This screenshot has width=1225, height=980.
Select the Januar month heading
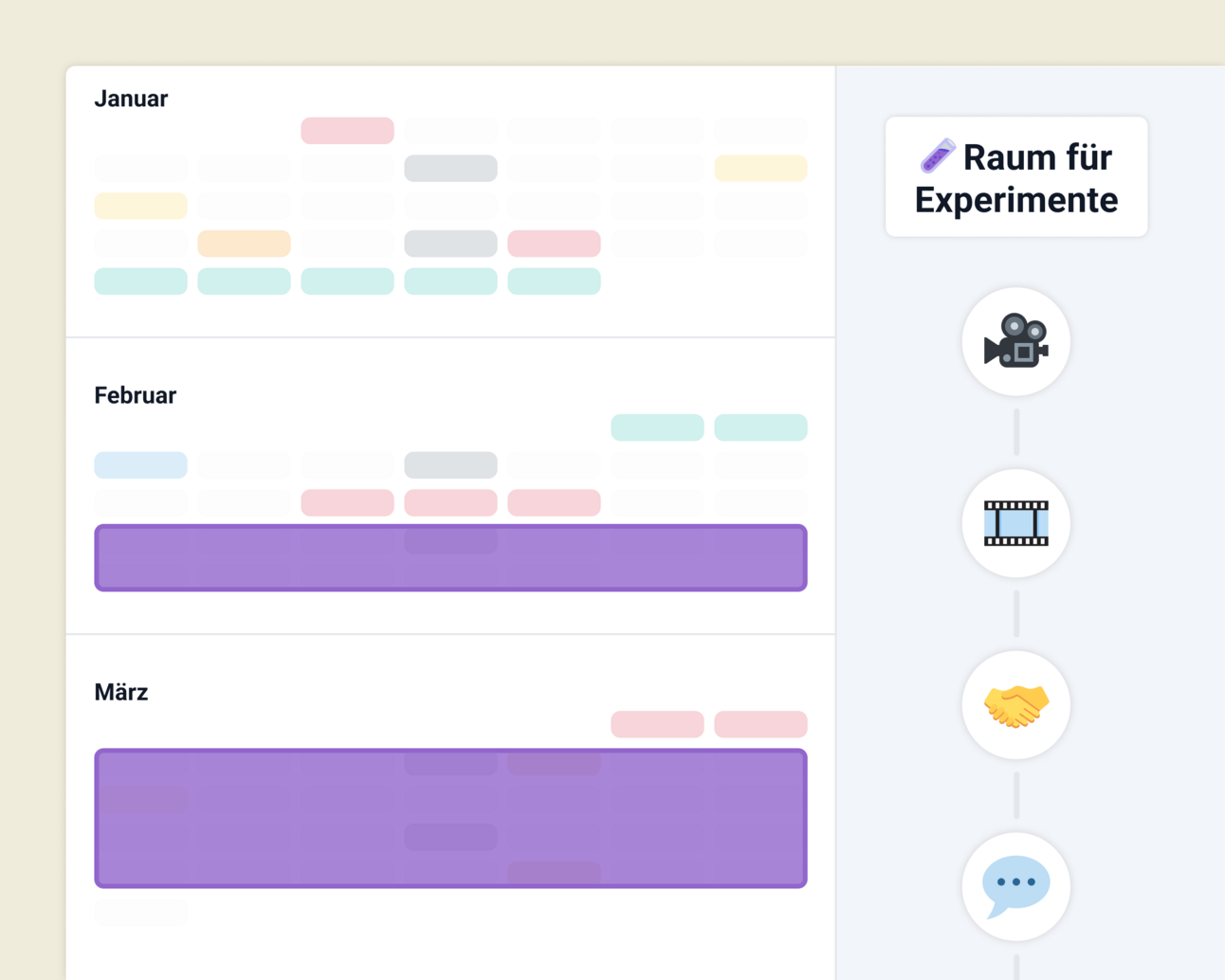click(131, 99)
